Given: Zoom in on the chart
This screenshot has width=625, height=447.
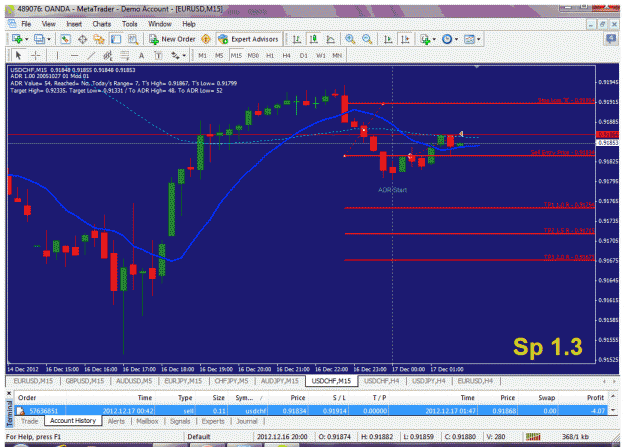Looking at the screenshot, I should click(x=350, y=39).
